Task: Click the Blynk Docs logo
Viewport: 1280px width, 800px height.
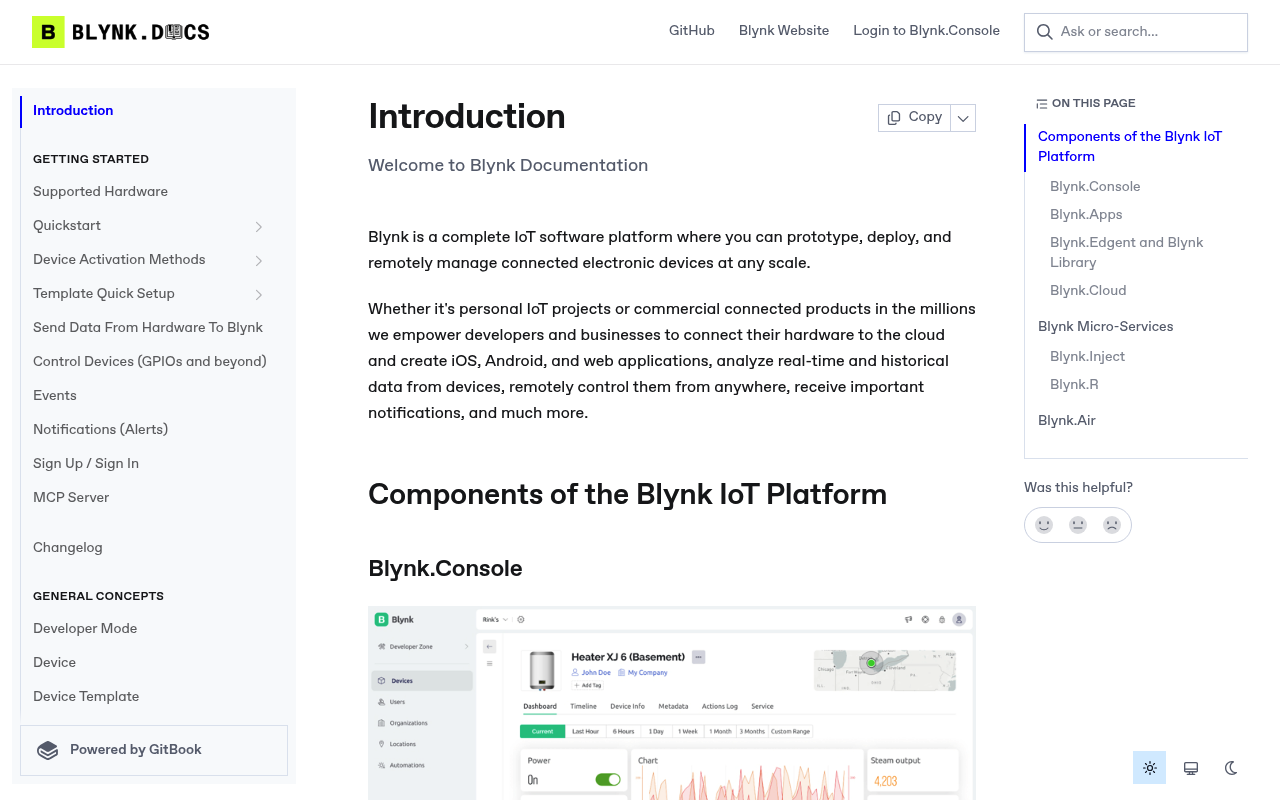Action: click(121, 32)
